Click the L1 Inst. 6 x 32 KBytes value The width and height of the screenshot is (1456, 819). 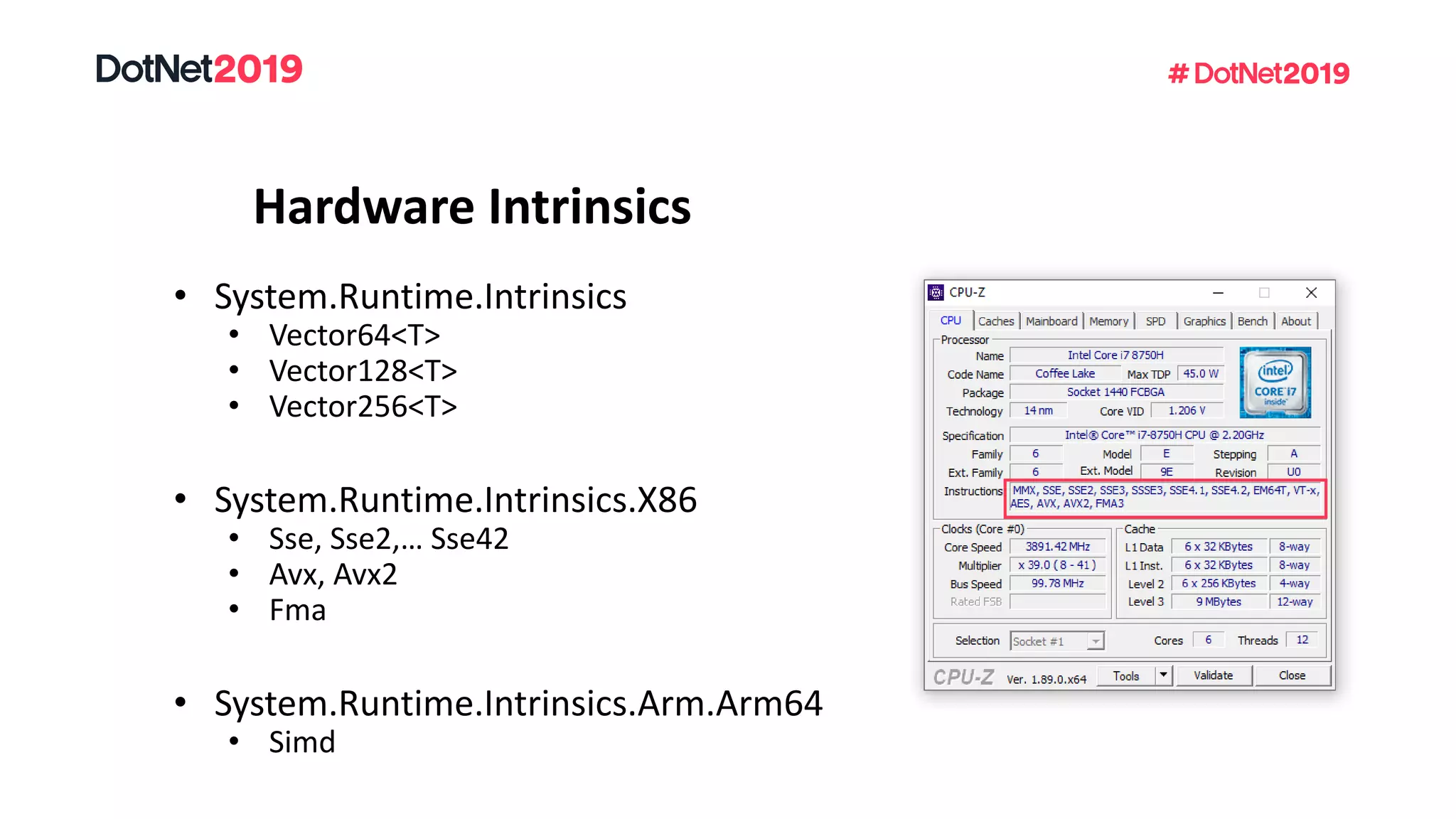(1219, 565)
